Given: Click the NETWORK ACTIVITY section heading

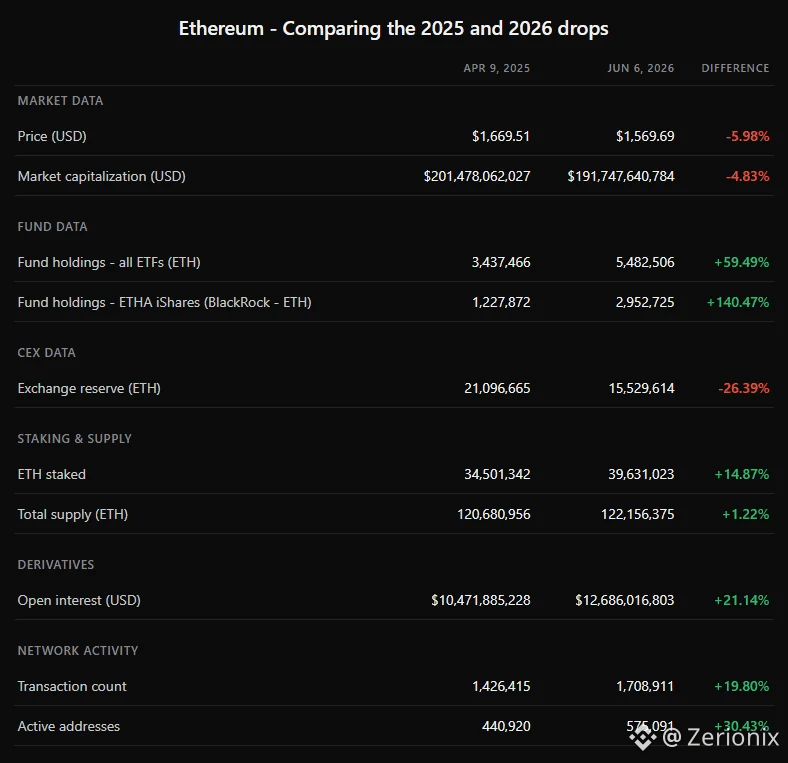Looking at the screenshot, I should [78, 651].
